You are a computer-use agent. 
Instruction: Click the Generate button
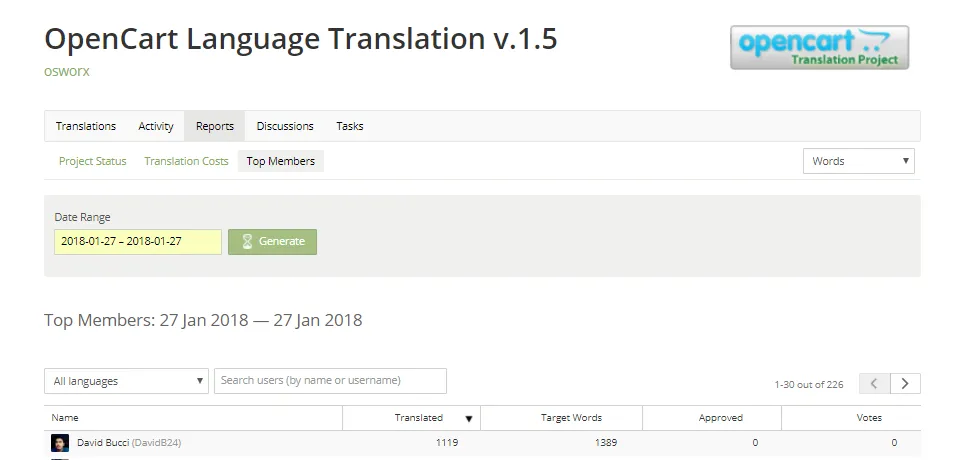click(x=272, y=242)
